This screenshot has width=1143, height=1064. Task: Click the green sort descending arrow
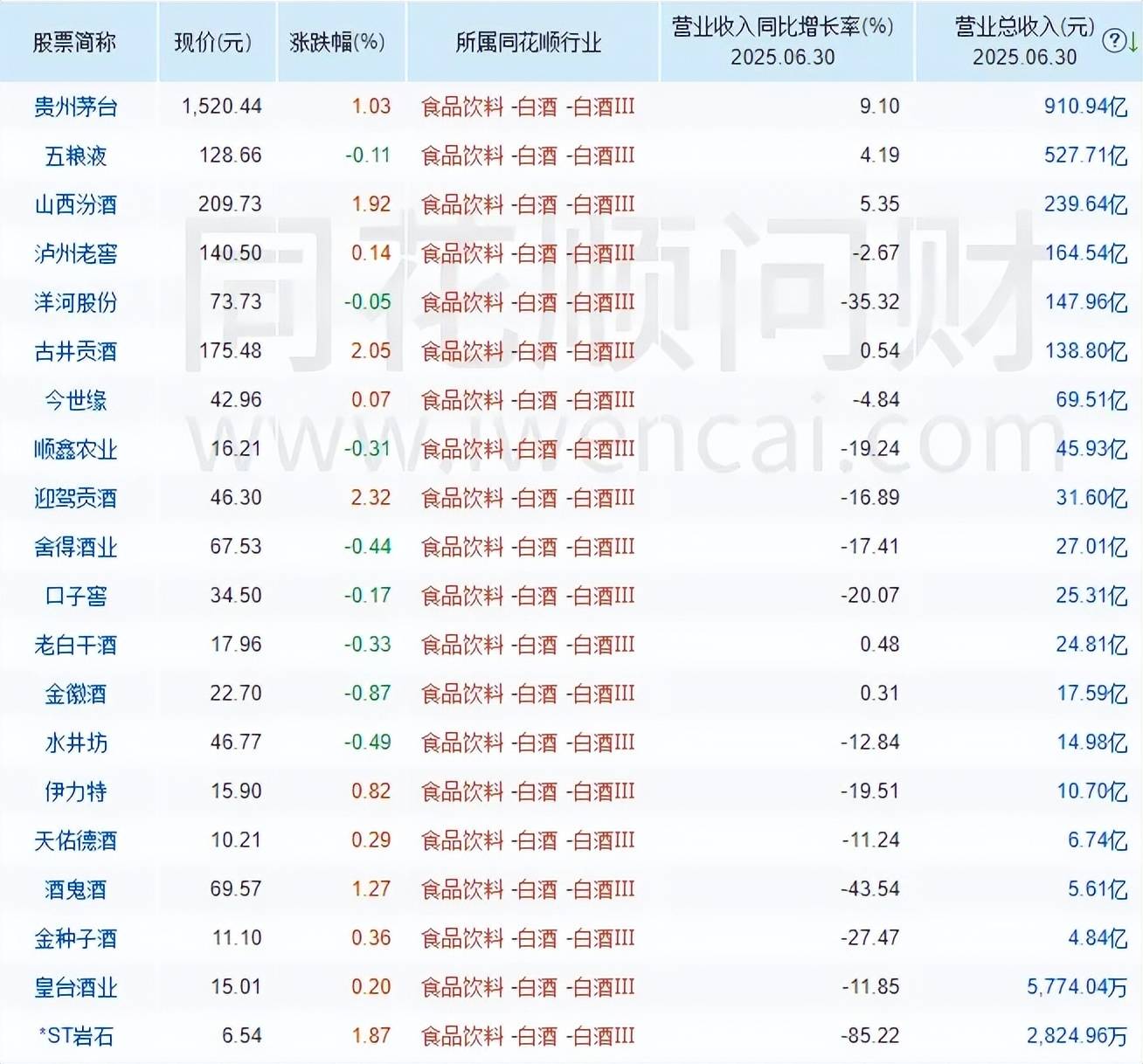[x=1133, y=41]
